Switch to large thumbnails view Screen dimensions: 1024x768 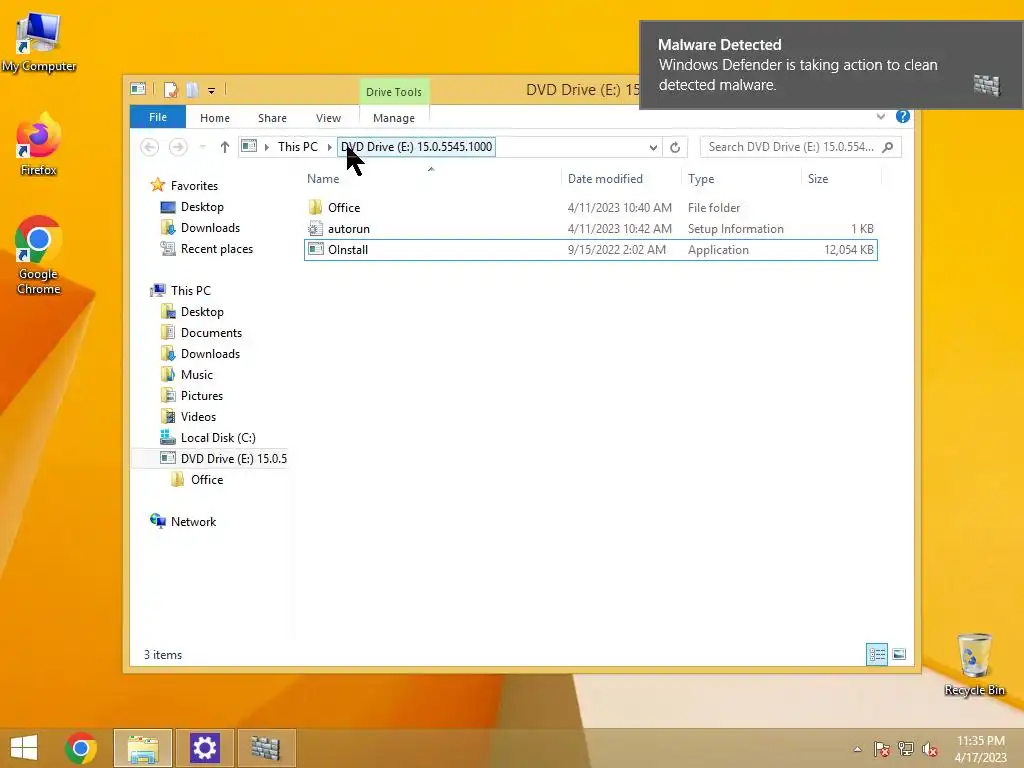[899, 654]
